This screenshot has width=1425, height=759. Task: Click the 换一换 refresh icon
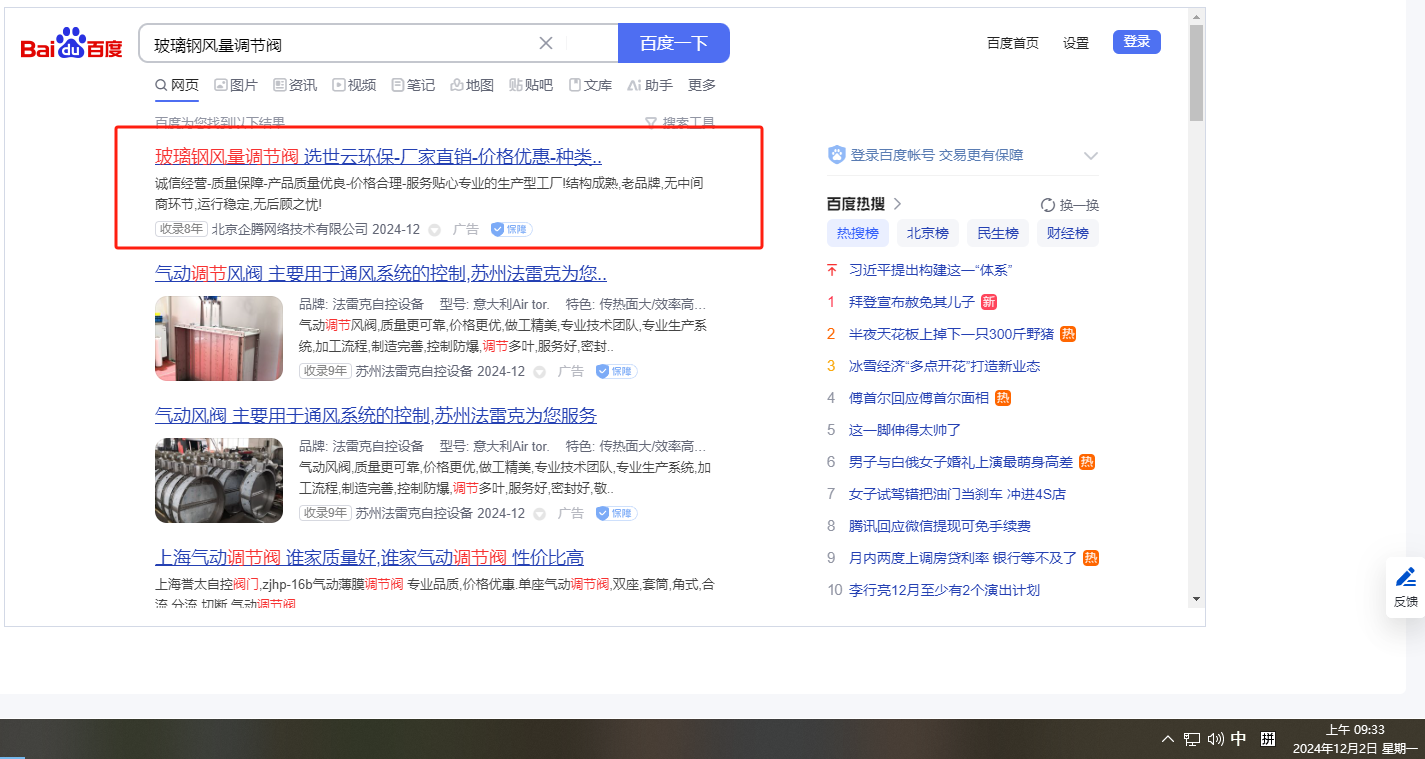(1048, 205)
